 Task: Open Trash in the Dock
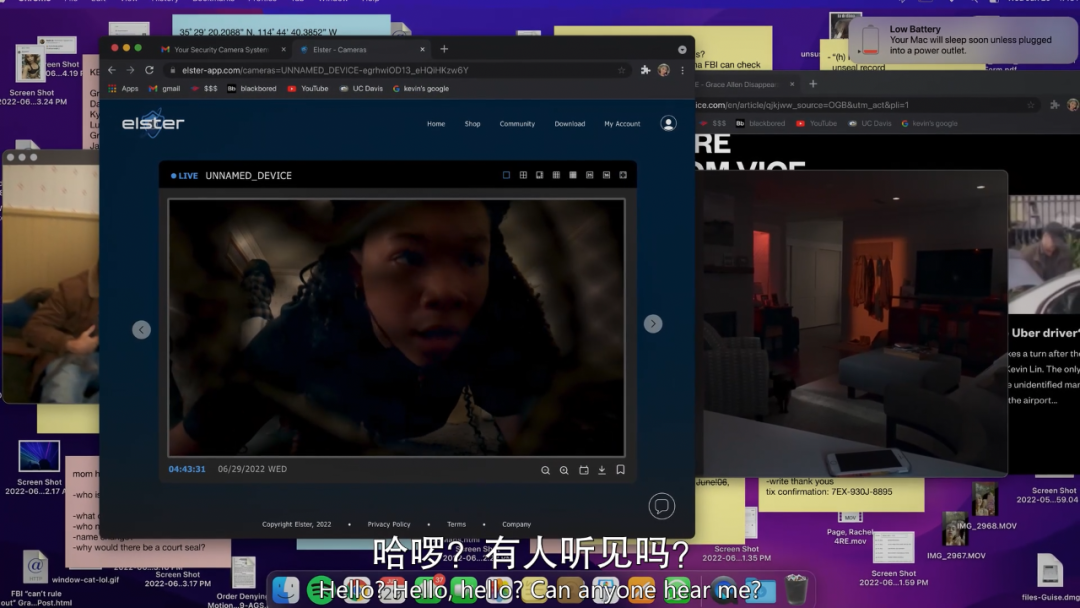[x=796, y=589]
